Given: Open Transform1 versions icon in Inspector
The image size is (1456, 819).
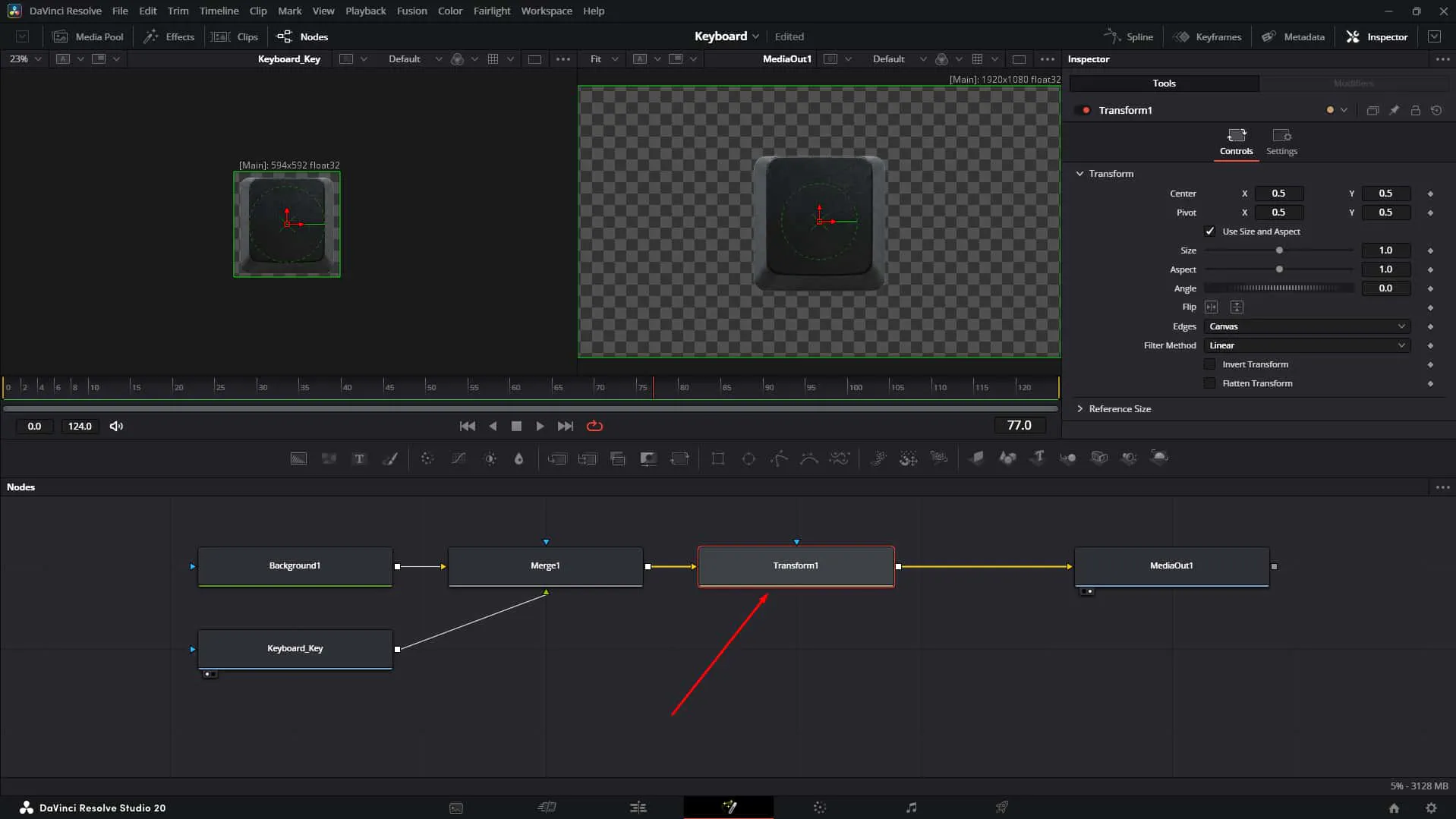Looking at the screenshot, I should [x=1372, y=110].
